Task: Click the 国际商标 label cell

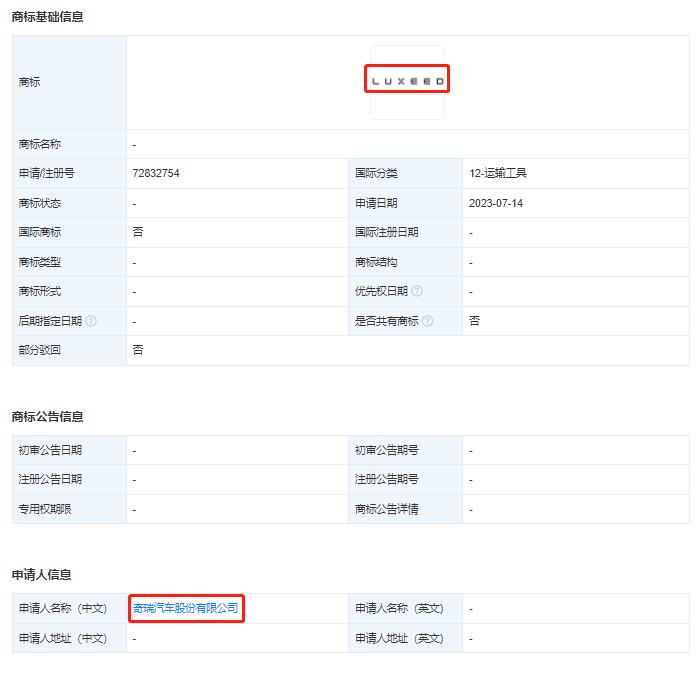Action: pos(69,232)
